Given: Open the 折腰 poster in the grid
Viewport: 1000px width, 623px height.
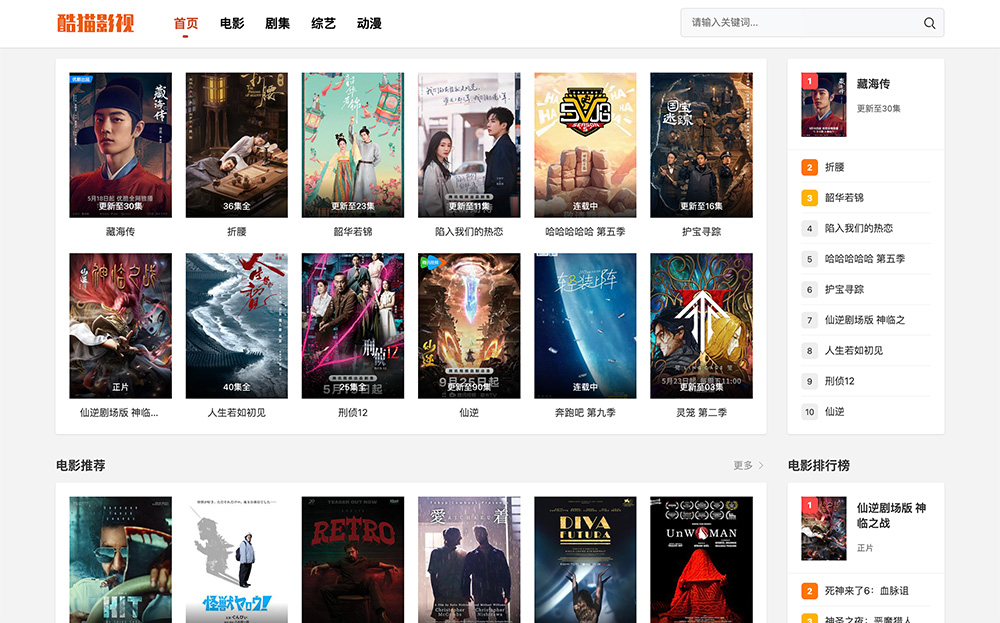Looking at the screenshot, I should click(237, 145).
